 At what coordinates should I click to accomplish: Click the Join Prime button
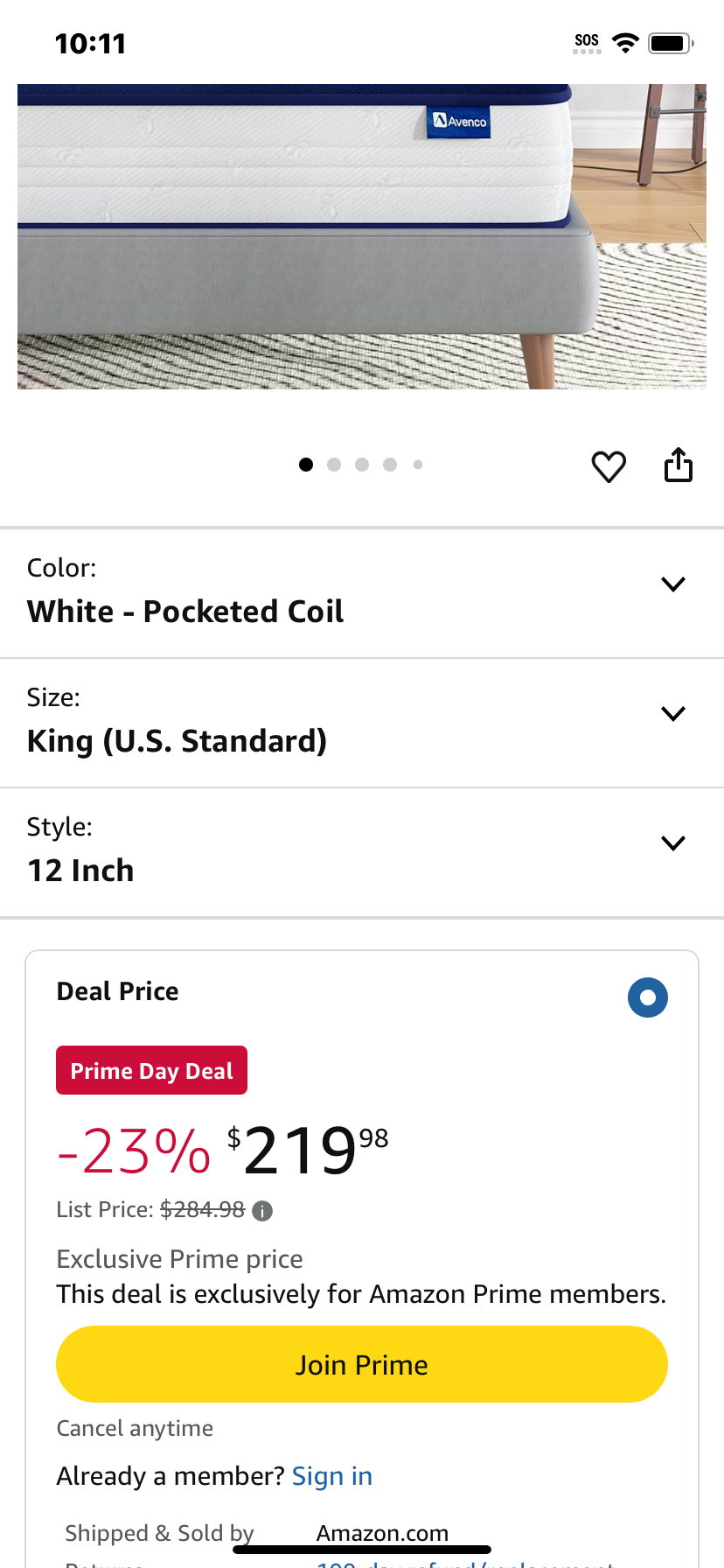[x=362, y=1364]
